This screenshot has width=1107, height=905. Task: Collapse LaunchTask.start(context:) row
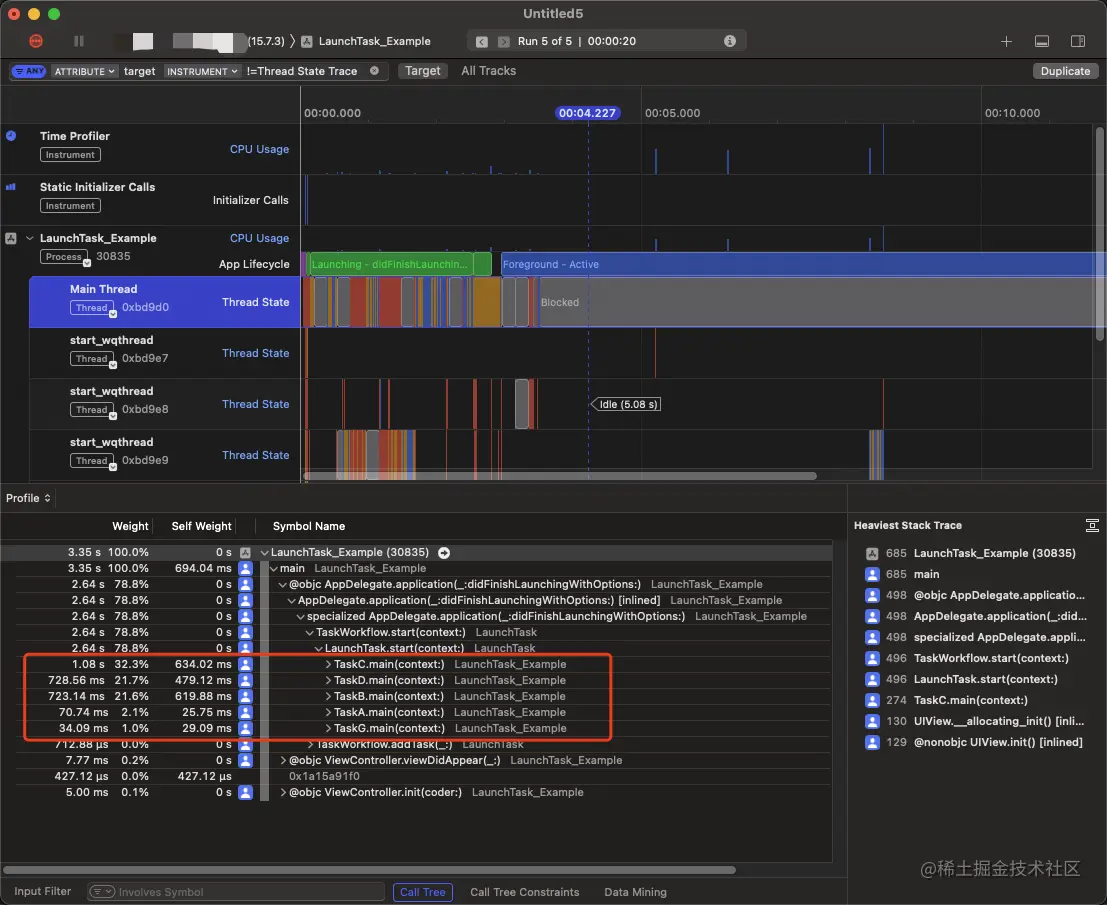coord(318,648)
